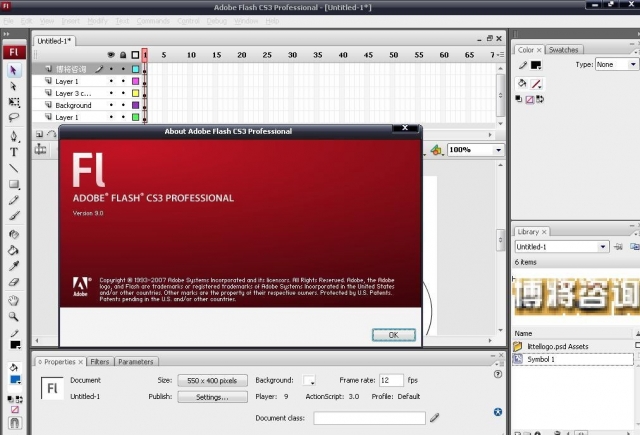Switch to the Parameters tab

coord(136,362)
